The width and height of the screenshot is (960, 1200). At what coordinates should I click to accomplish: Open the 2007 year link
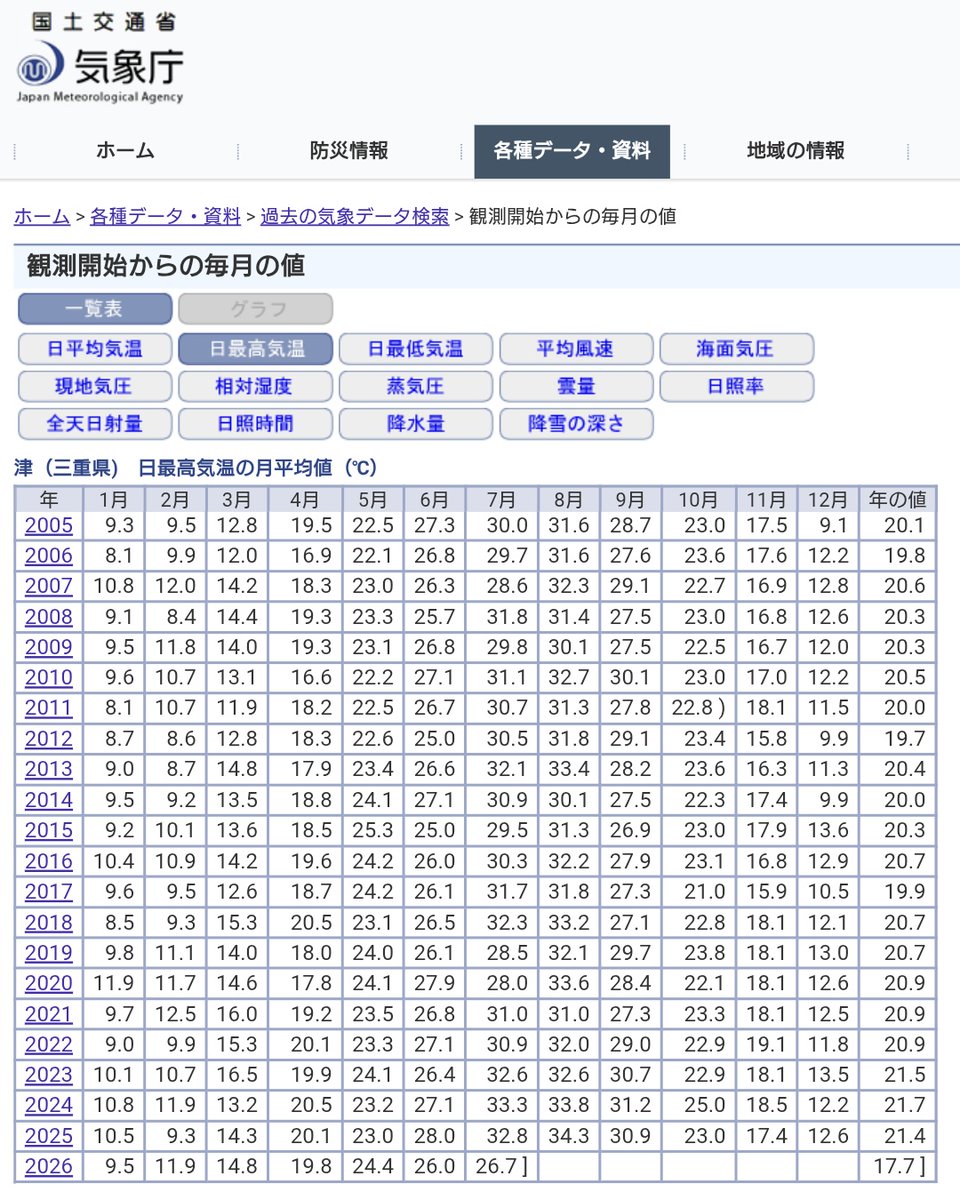tap(49, 586)
